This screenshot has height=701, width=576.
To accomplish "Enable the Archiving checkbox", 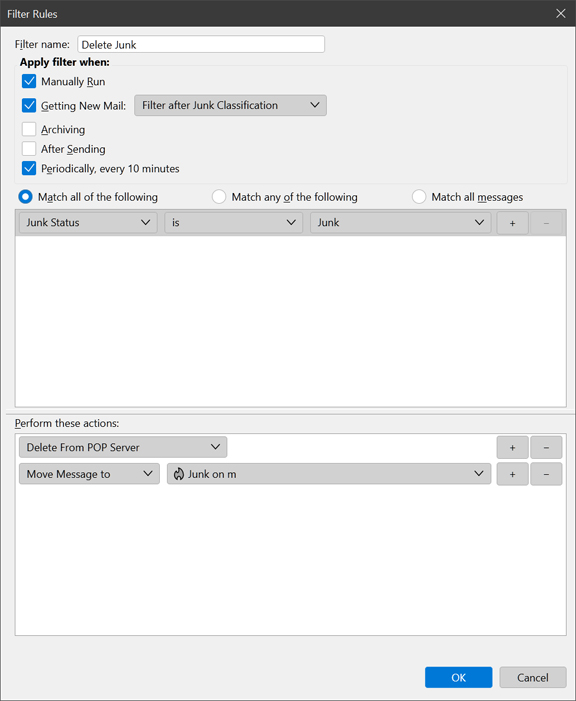I will [x=29, y=129].
